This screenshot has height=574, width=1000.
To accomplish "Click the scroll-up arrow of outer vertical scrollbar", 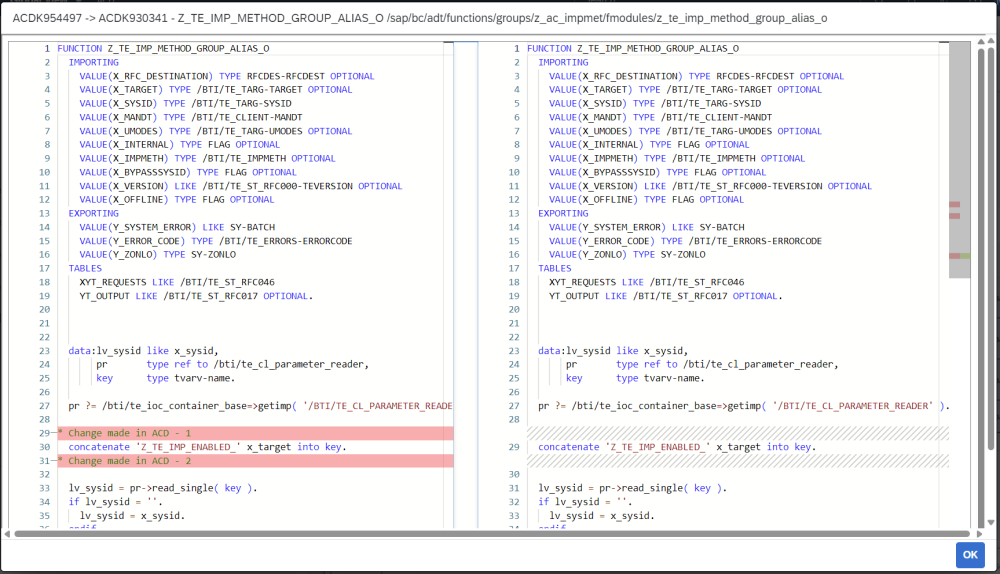I will 990,41.
